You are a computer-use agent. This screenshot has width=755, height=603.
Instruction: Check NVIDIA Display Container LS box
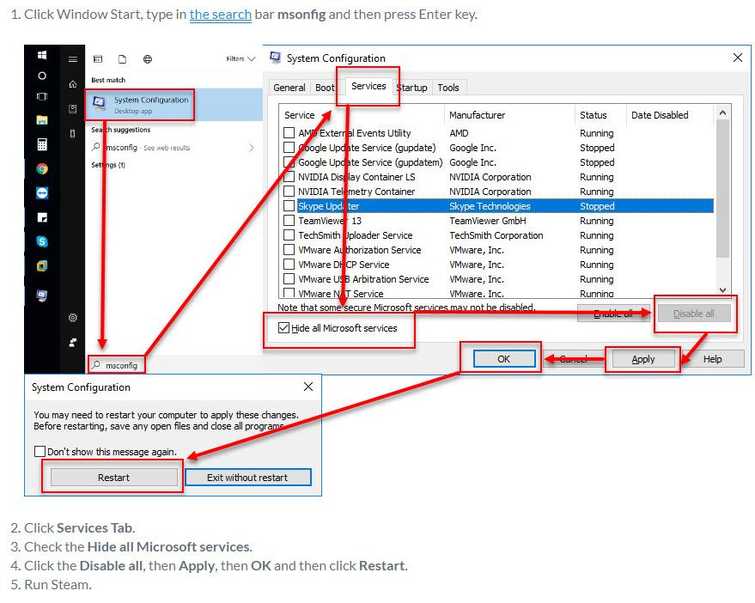tap(289, 176)
